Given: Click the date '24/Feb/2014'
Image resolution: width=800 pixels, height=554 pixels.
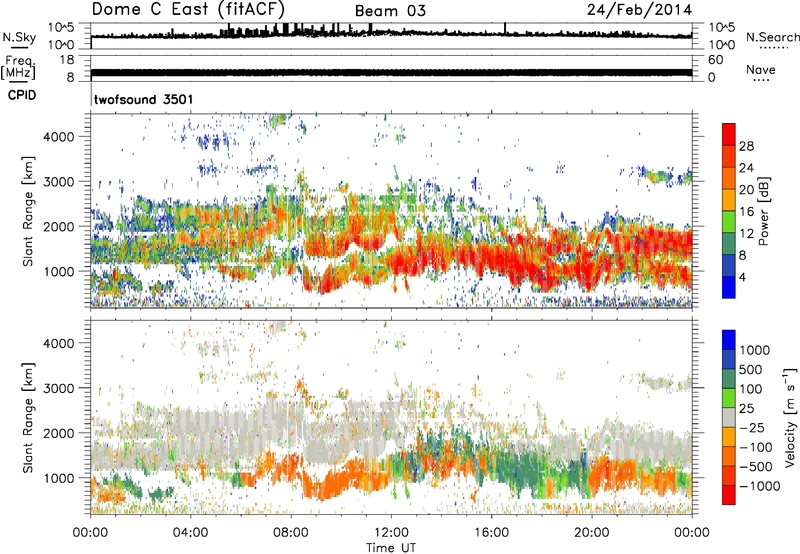Looking at the screenshot, I should point(639,10).
